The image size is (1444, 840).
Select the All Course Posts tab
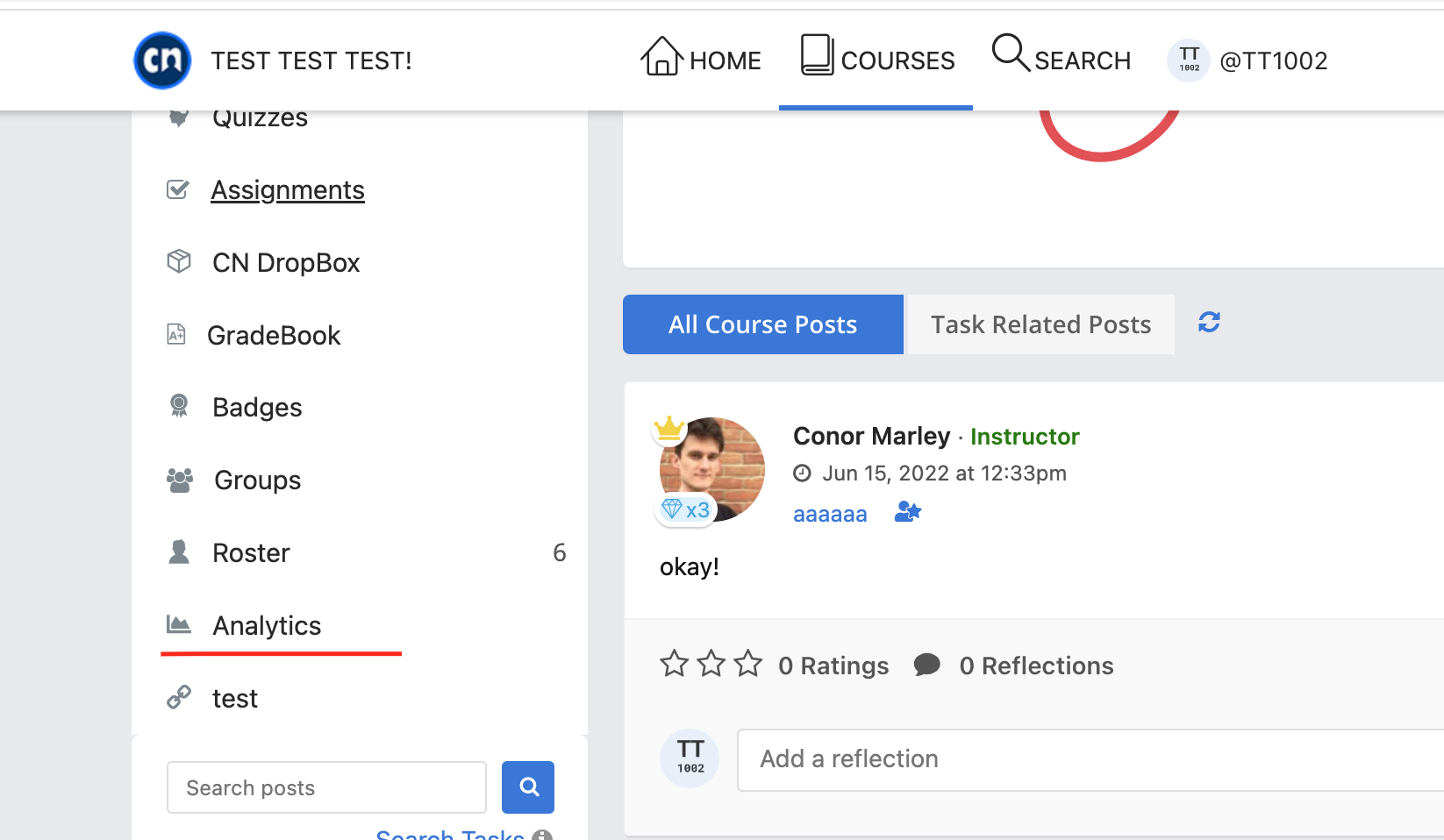763,324
